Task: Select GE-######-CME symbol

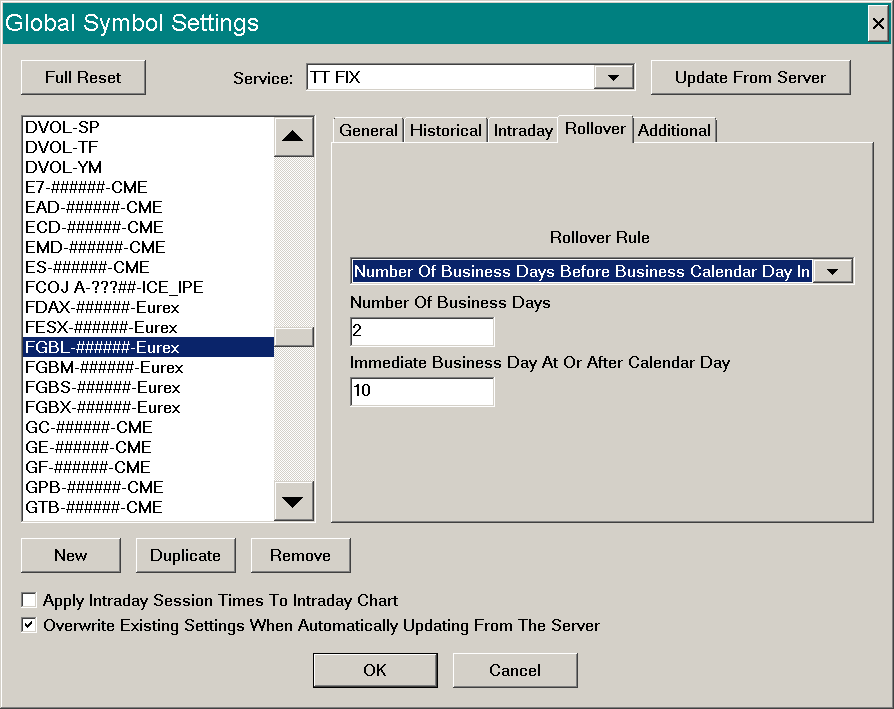Action: [x=148, y=447]
